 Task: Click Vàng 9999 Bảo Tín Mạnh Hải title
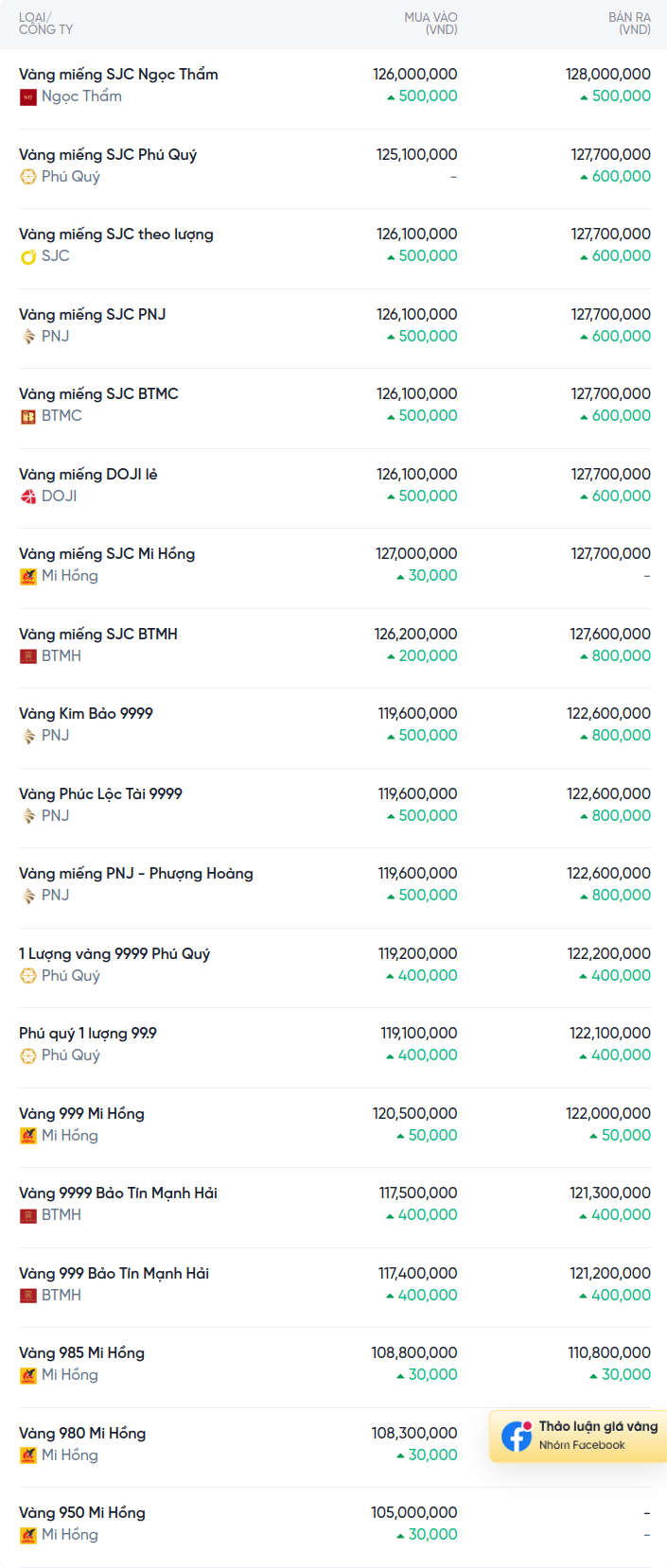(118, 1193)
